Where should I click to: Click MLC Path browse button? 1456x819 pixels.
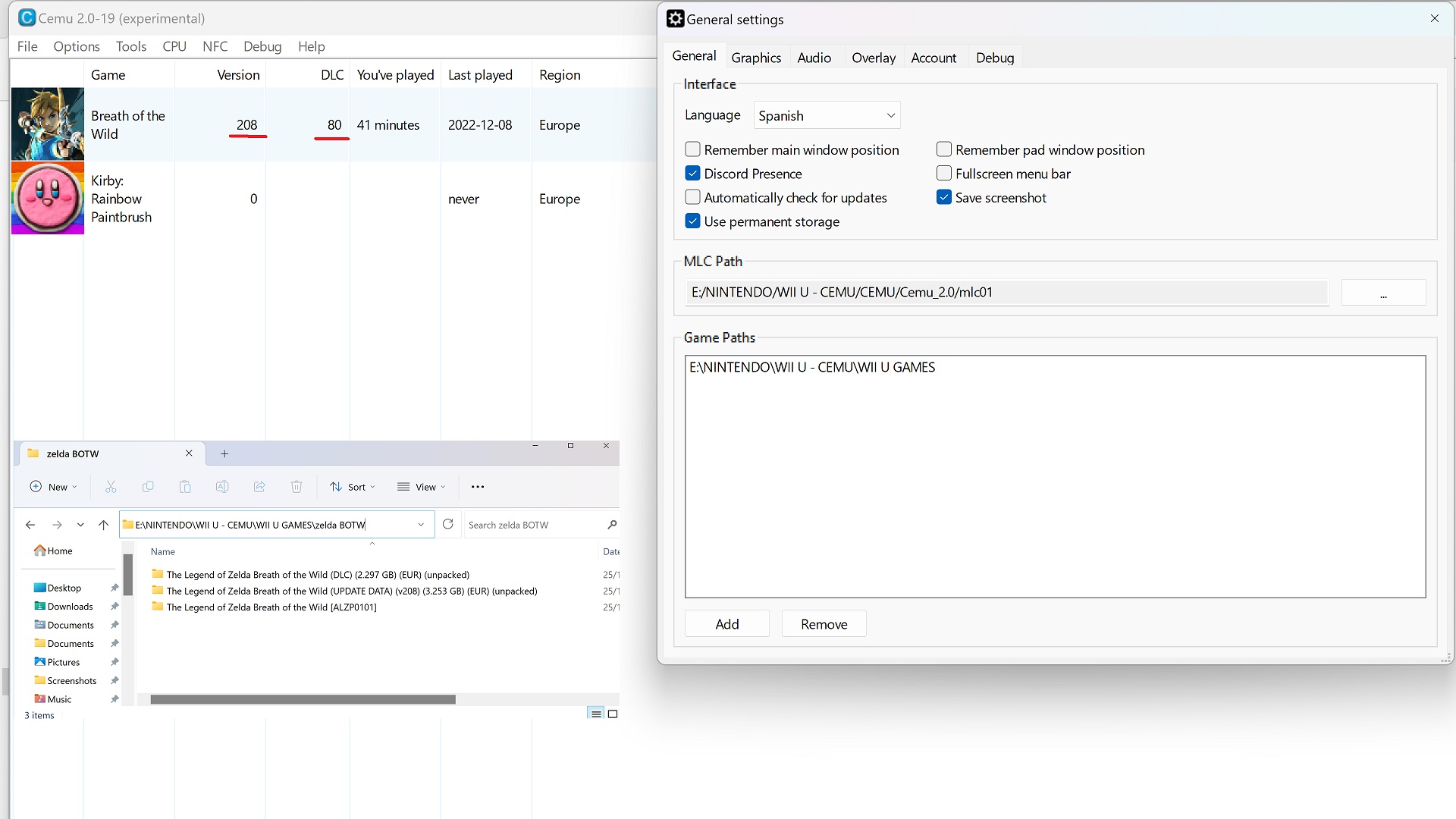click(x=1384, y=291)
